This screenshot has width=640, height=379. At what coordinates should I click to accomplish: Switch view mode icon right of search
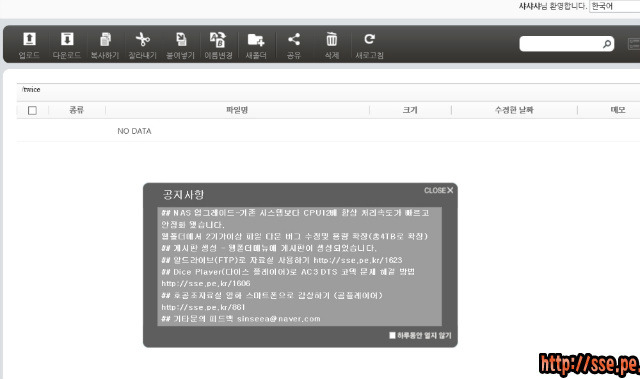click(634, 44)
